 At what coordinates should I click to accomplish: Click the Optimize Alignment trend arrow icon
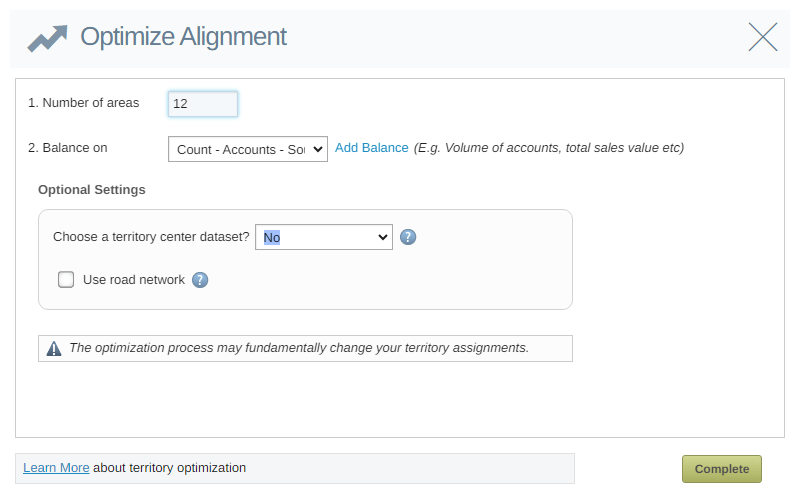(47, 38)
